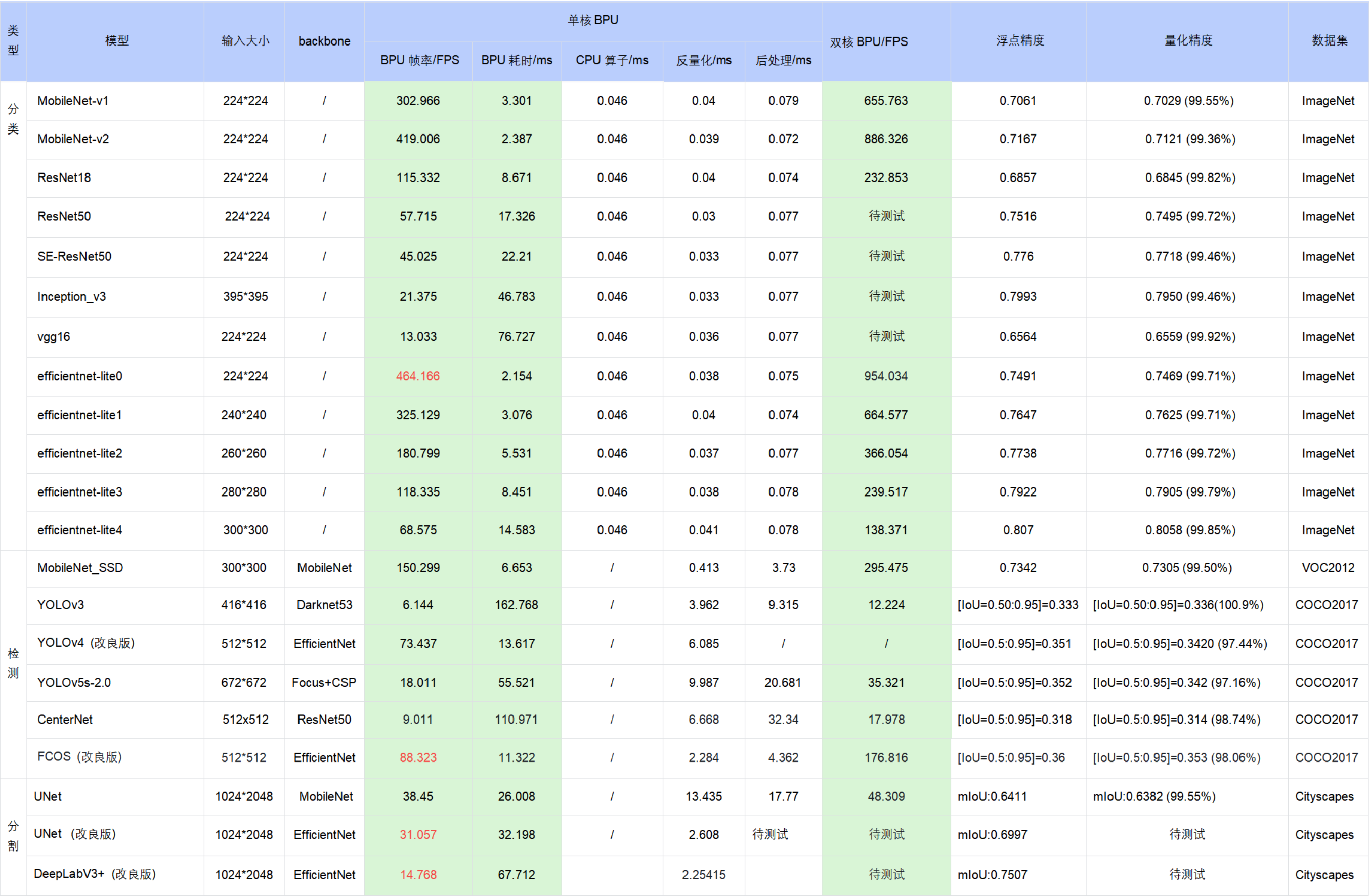Select the Darknet53 backbone cell
This screenshot has height=896, width=1369.
[x=324, y=605]
